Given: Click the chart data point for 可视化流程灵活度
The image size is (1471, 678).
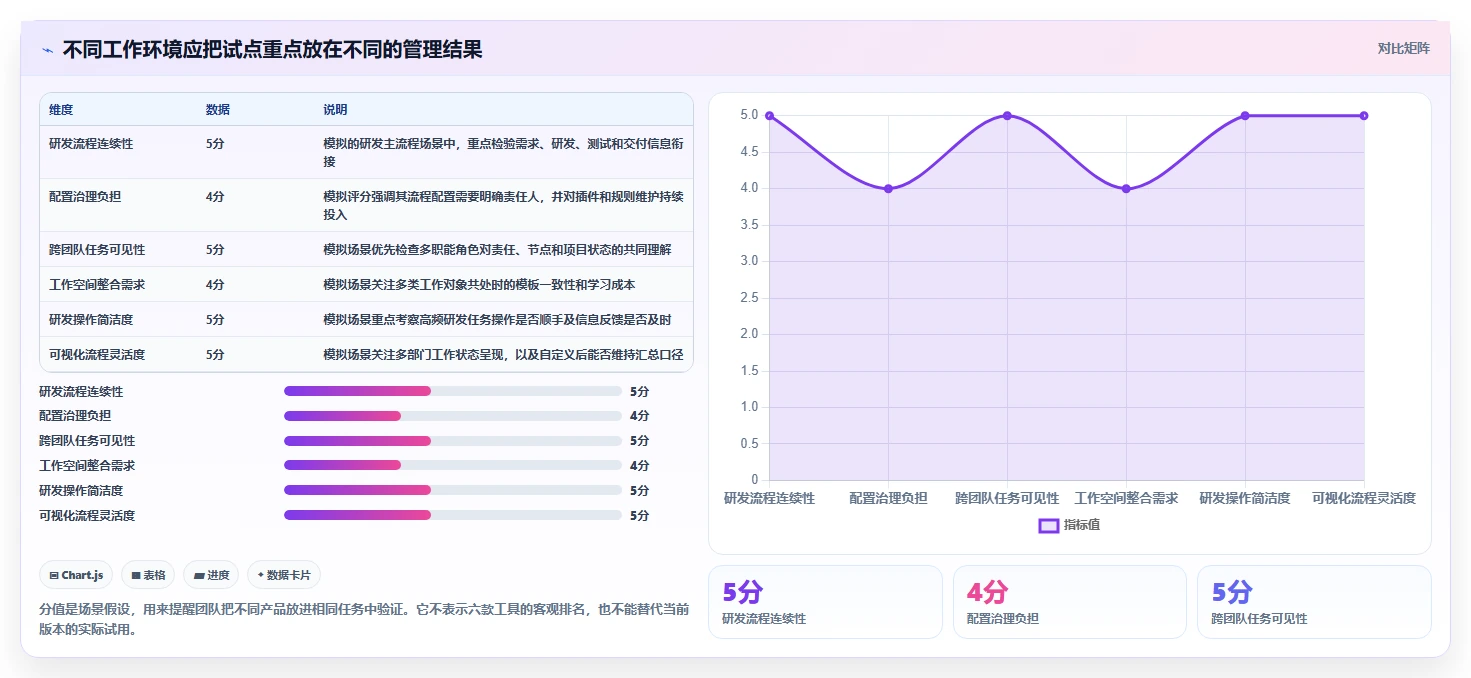Looking at the screenshot, I should 1364,116.
